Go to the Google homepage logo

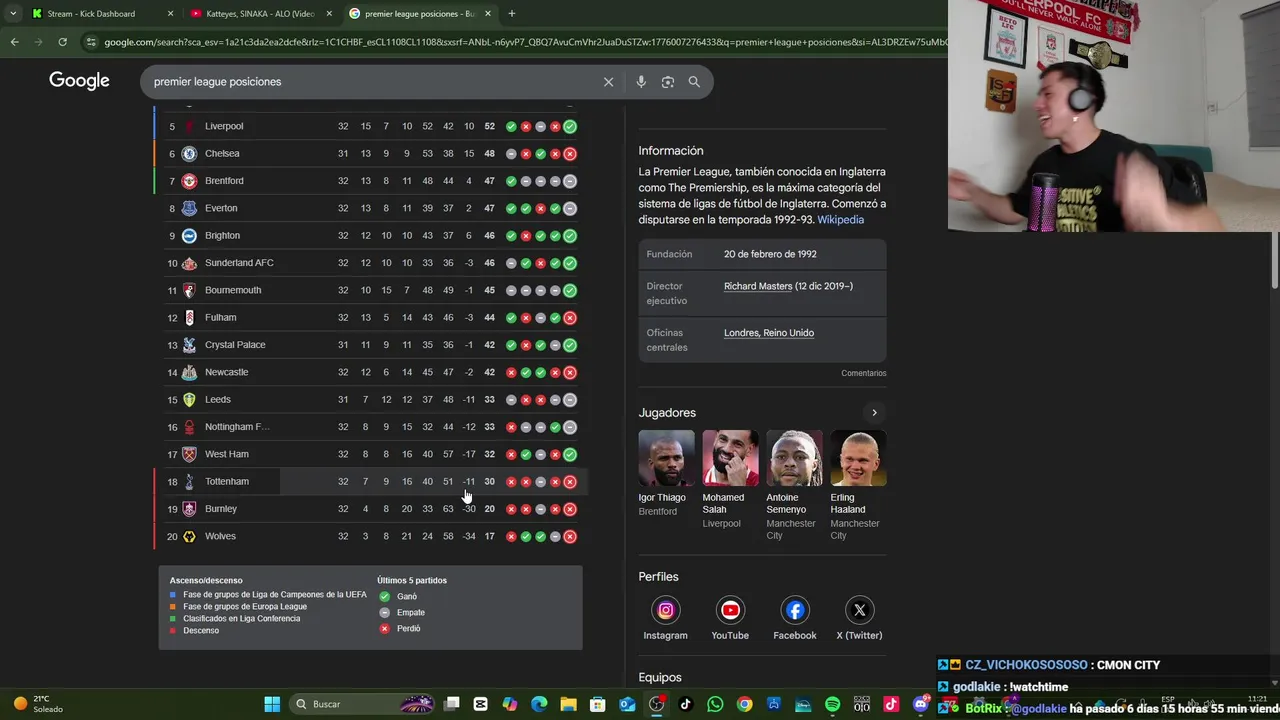(x=79, y=81)
